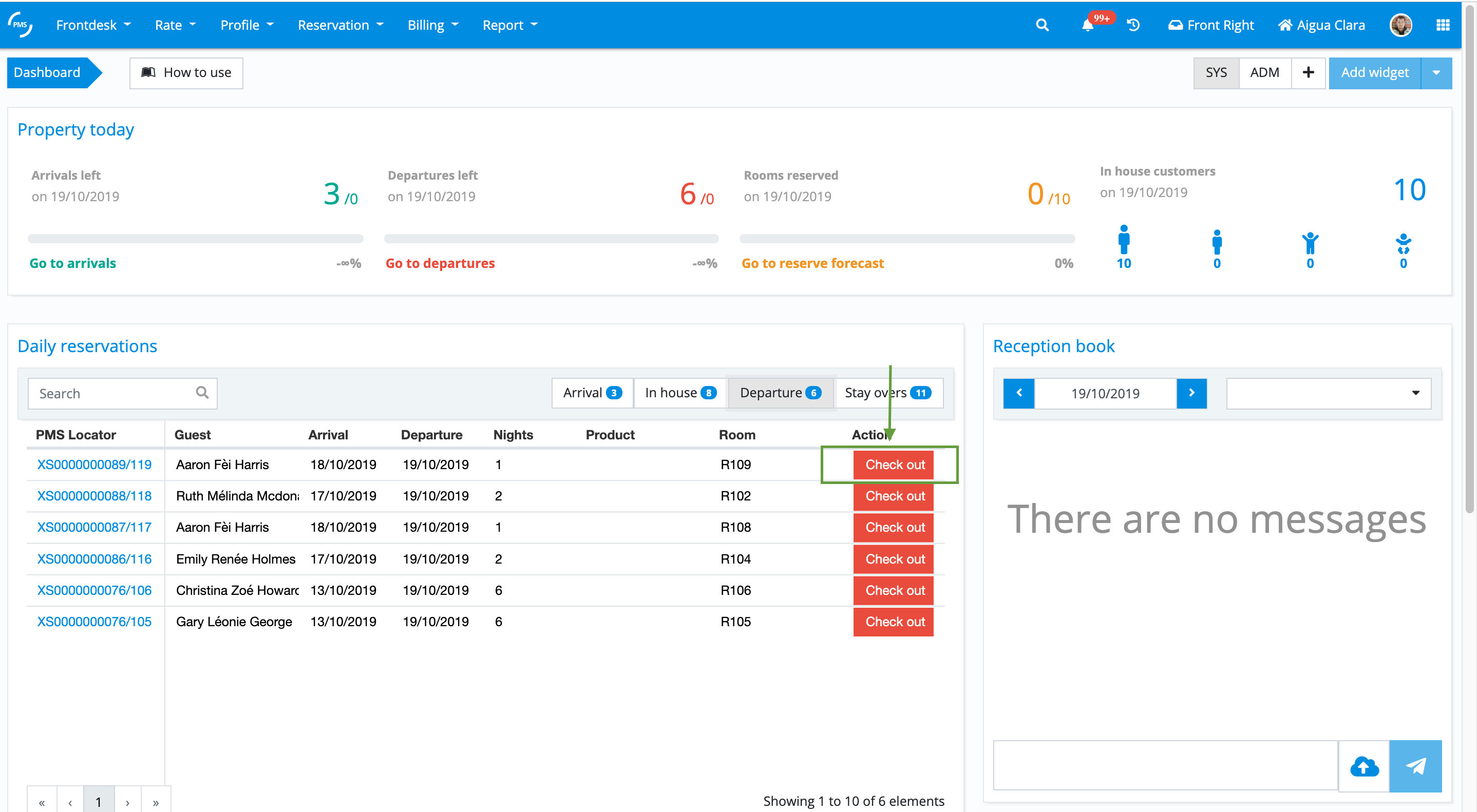1477x812 pixels.
Task: Check out Emily Renée Holmes in R104
Action: pos(894,559)
